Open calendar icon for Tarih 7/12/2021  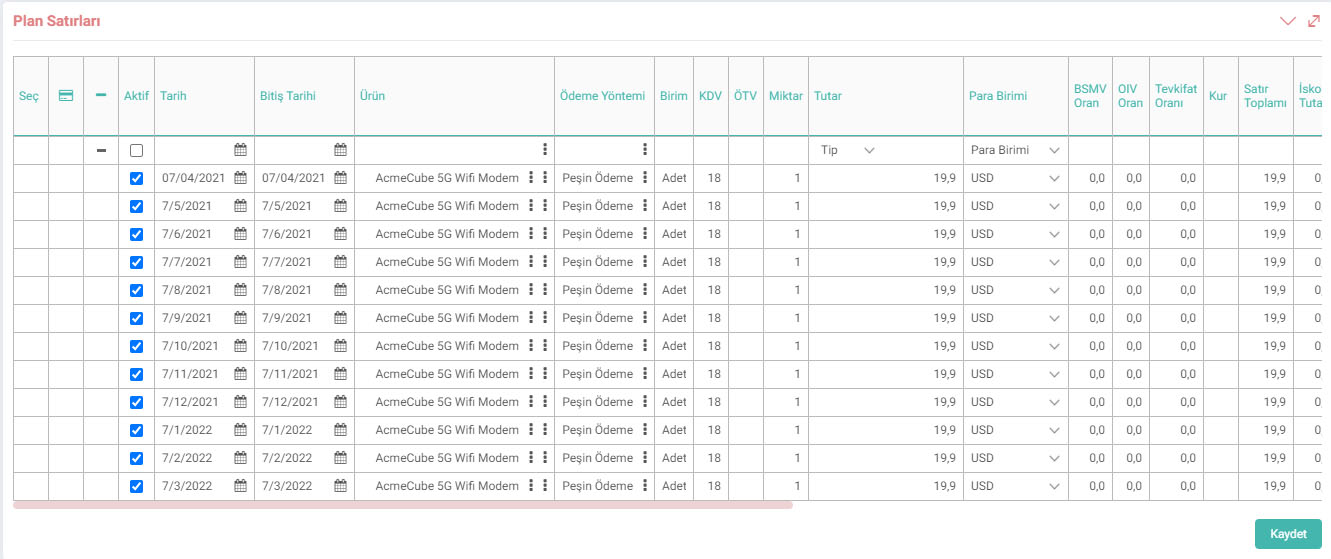point(240,402)
